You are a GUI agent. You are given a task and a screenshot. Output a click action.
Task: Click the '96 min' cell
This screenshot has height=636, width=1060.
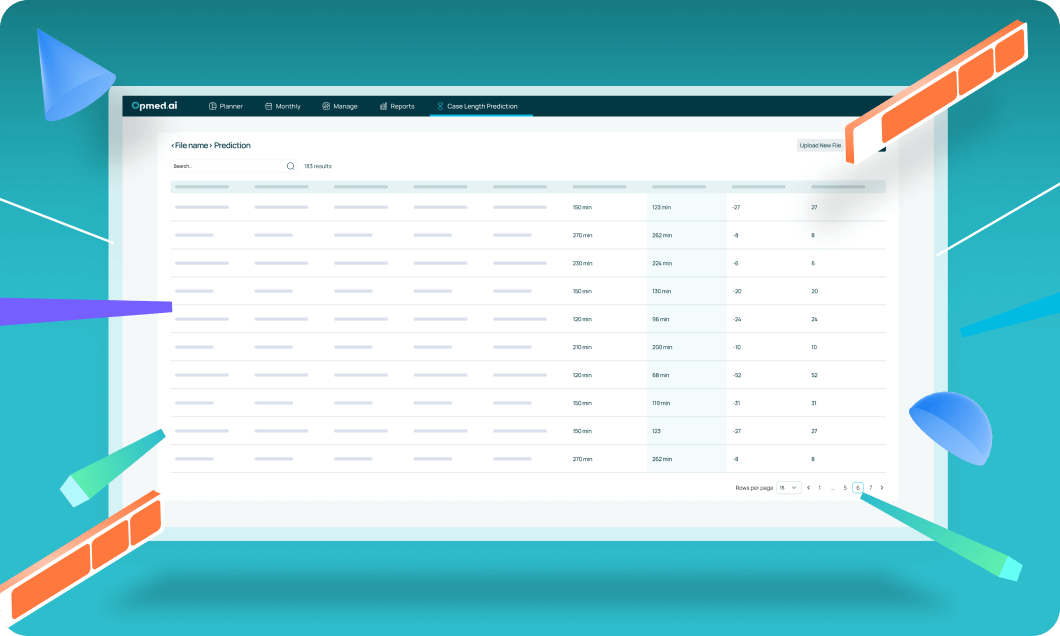(x=660, y=319)
